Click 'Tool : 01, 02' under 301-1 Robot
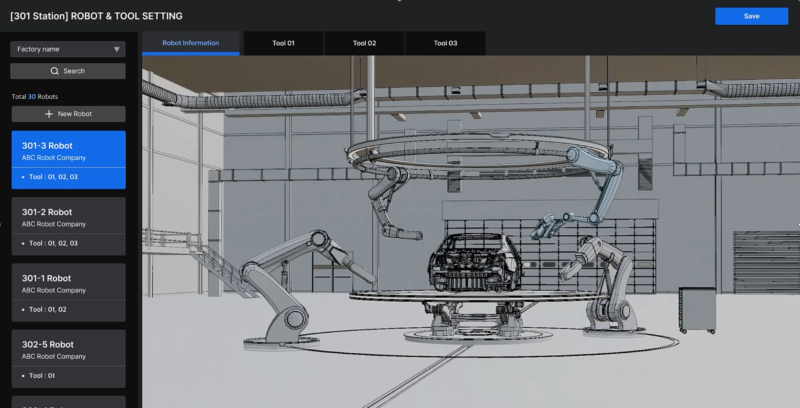The width and height of the screenshot is (800, 408). point(48,310)
